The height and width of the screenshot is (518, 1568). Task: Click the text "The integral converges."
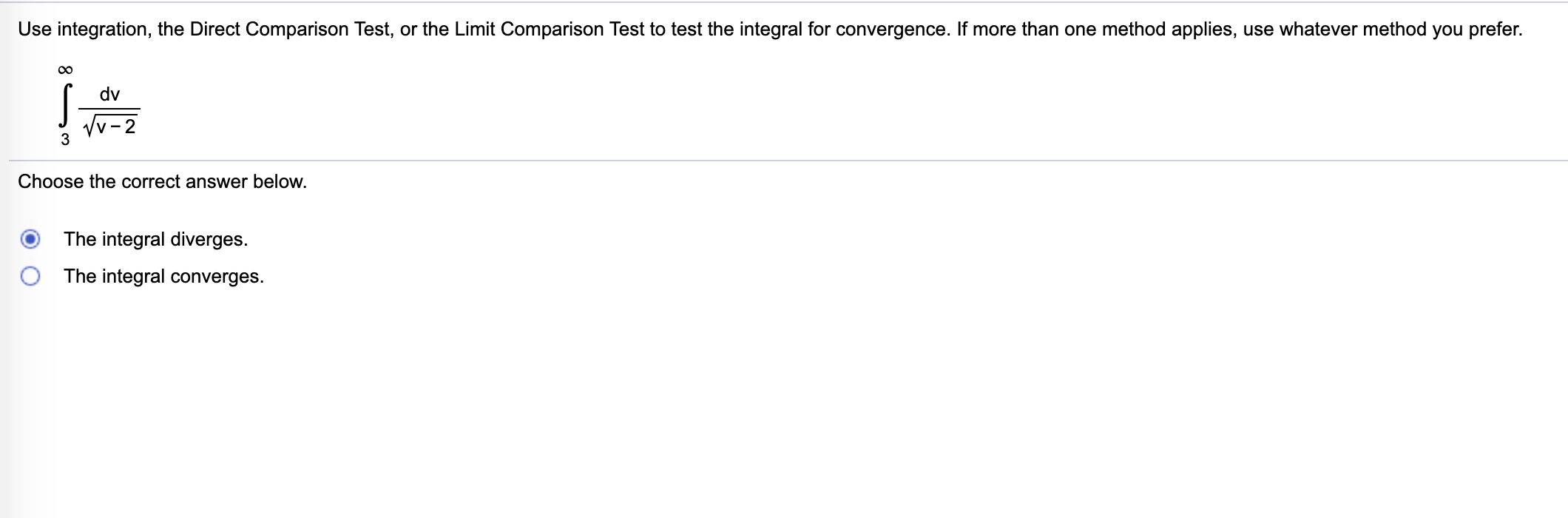coord(163,276)
